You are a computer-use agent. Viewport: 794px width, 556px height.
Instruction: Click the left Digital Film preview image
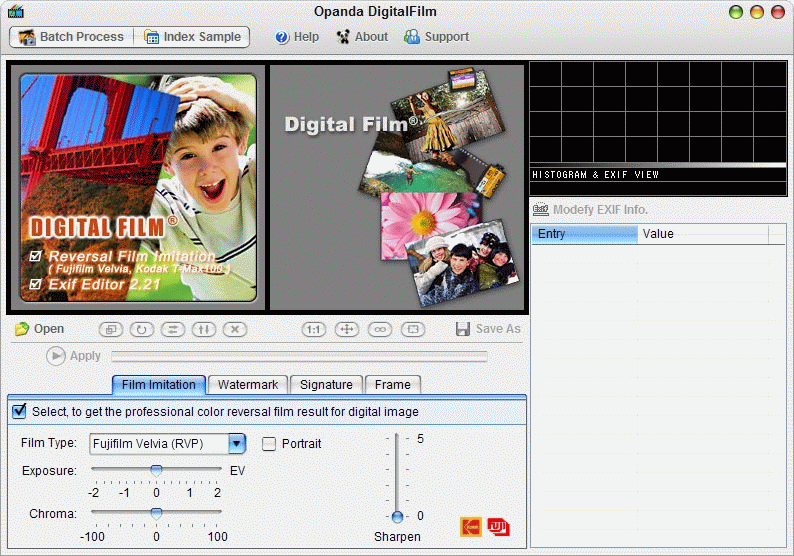click(138, 188)
